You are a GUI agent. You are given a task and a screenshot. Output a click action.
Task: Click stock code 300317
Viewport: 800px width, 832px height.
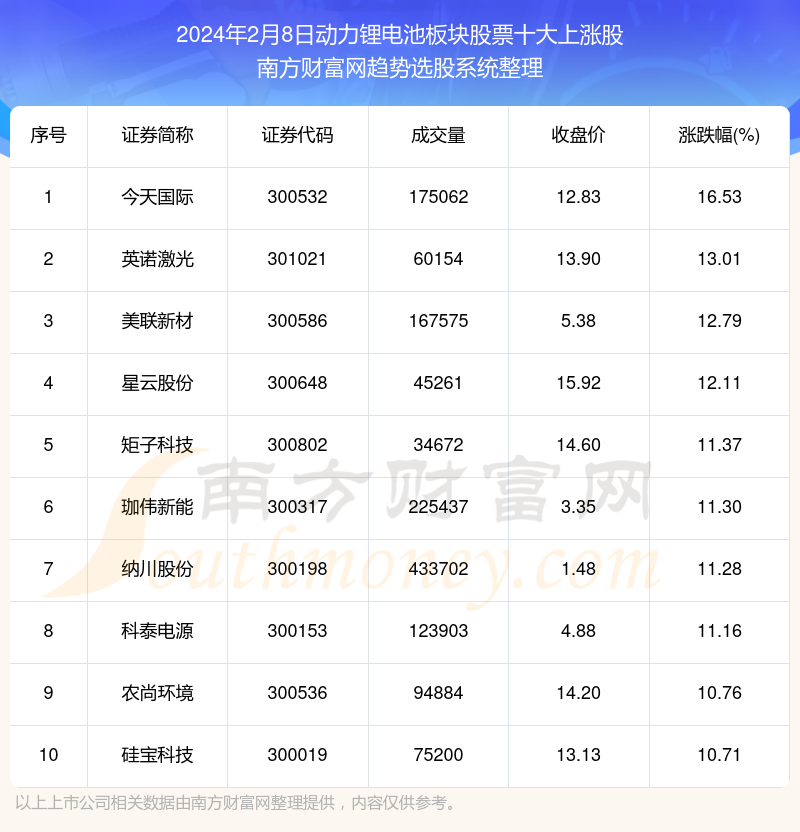298,507
